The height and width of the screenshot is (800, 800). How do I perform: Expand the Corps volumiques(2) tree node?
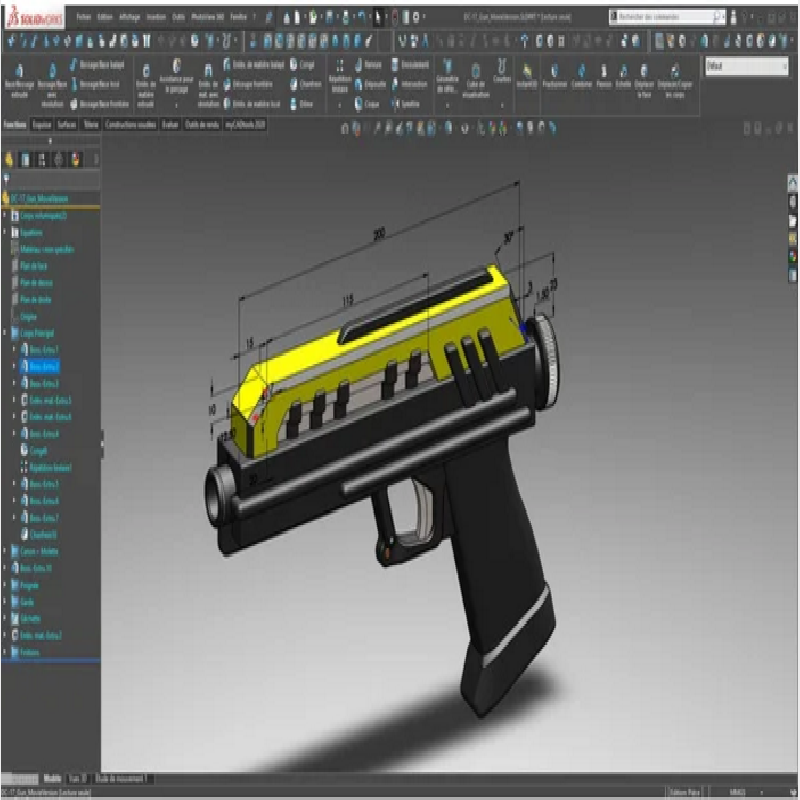click(x=5, y=216)
